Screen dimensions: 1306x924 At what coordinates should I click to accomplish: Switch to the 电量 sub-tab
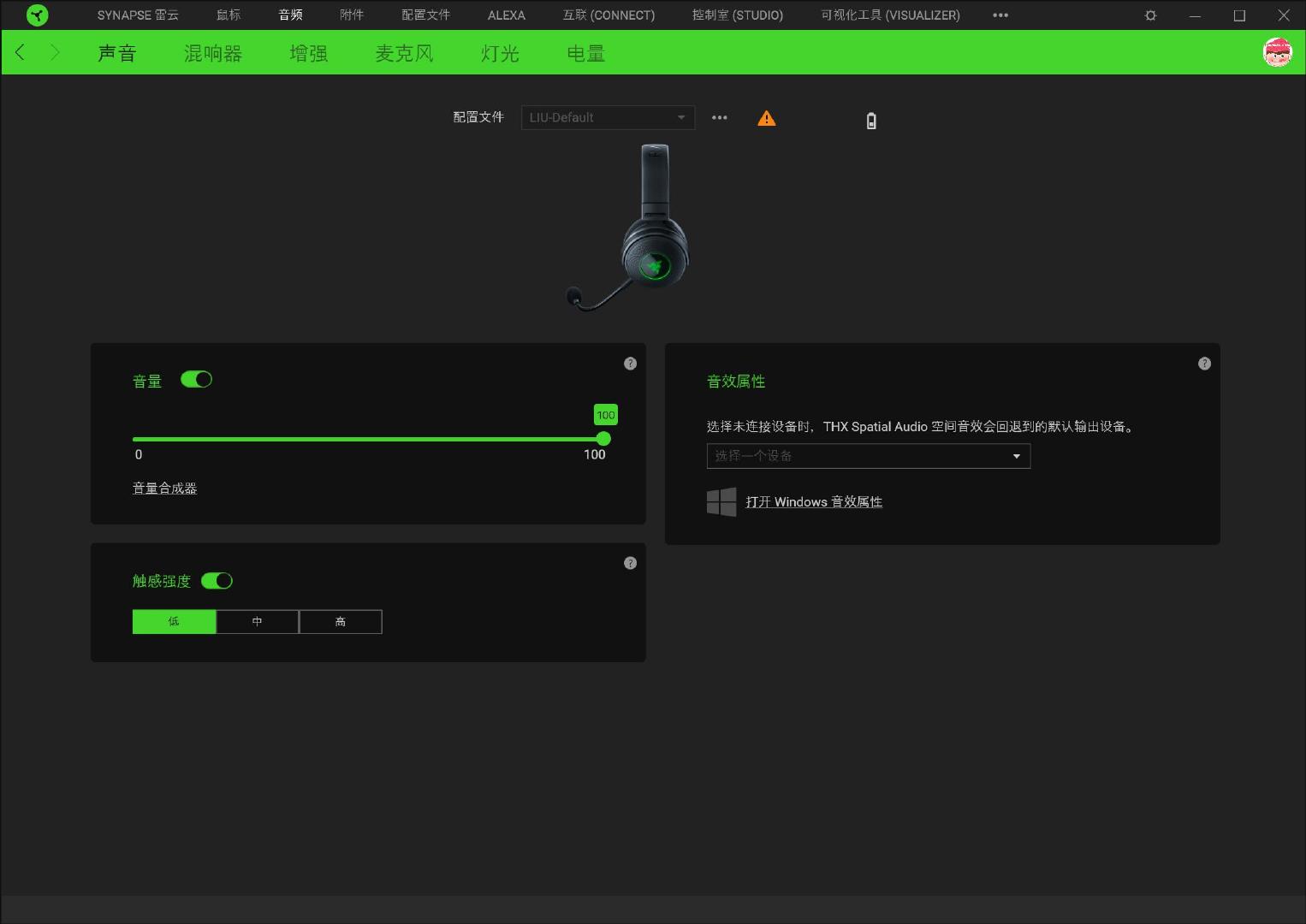(586, 53)
